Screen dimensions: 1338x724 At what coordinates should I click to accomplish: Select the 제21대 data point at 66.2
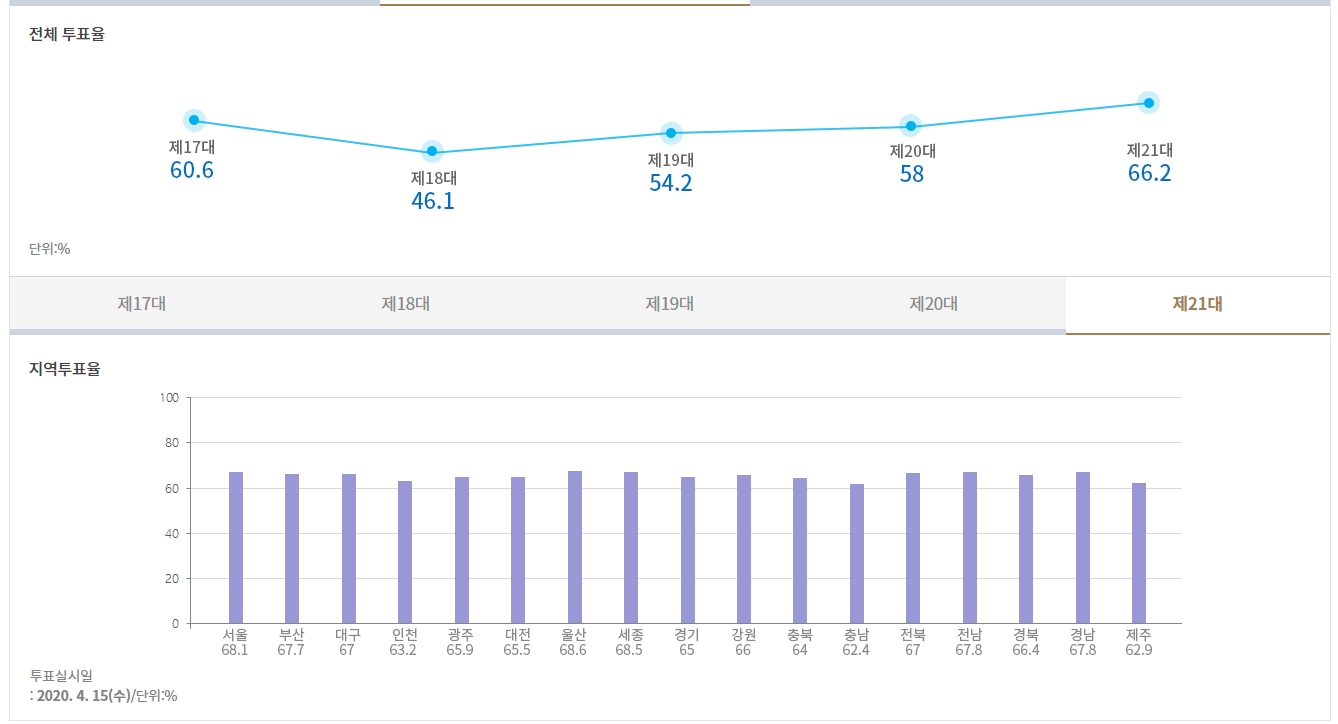(1149, 102)
